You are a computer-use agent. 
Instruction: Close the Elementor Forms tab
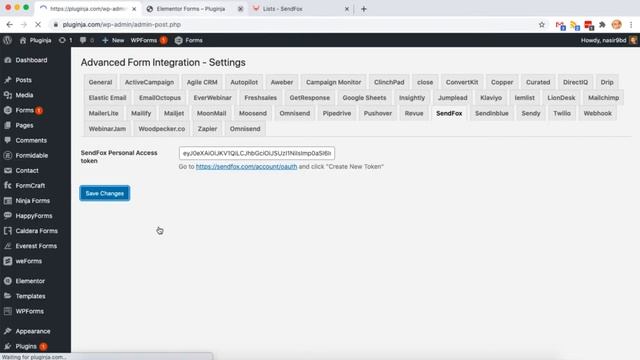[x=240, y=9]
